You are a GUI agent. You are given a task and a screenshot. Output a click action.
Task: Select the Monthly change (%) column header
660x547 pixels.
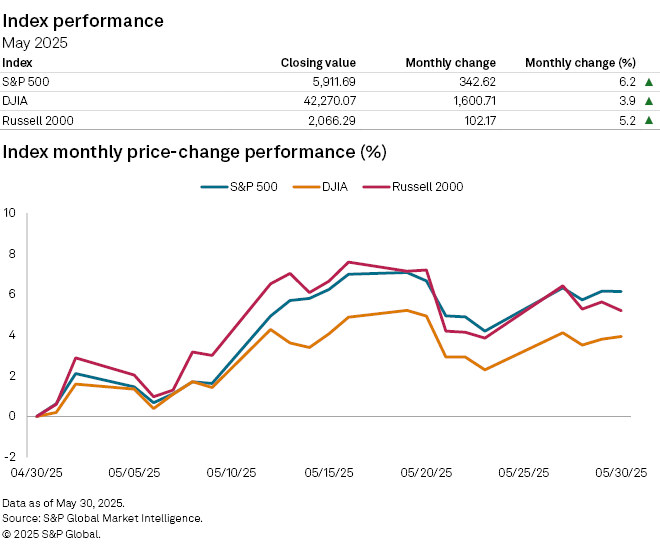pos(583,62)
